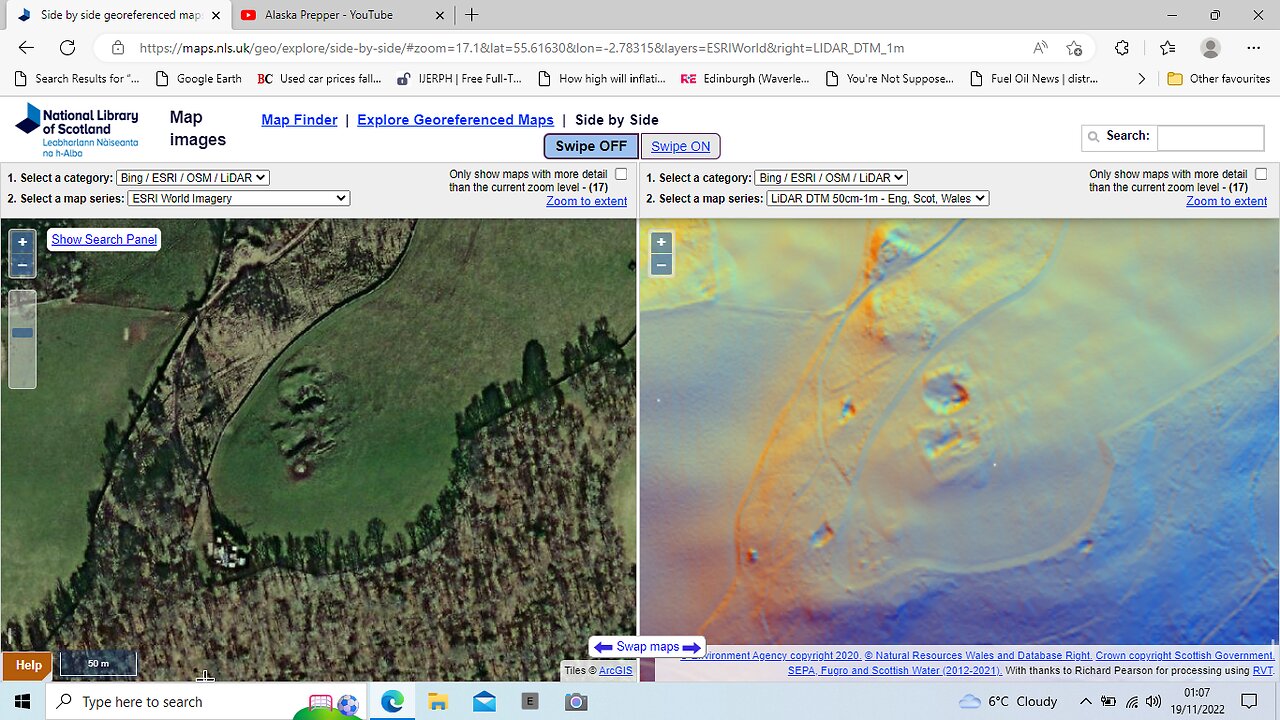Open the RVT link
This screenshot has height=720, width=1280.
click(1263, 671)
